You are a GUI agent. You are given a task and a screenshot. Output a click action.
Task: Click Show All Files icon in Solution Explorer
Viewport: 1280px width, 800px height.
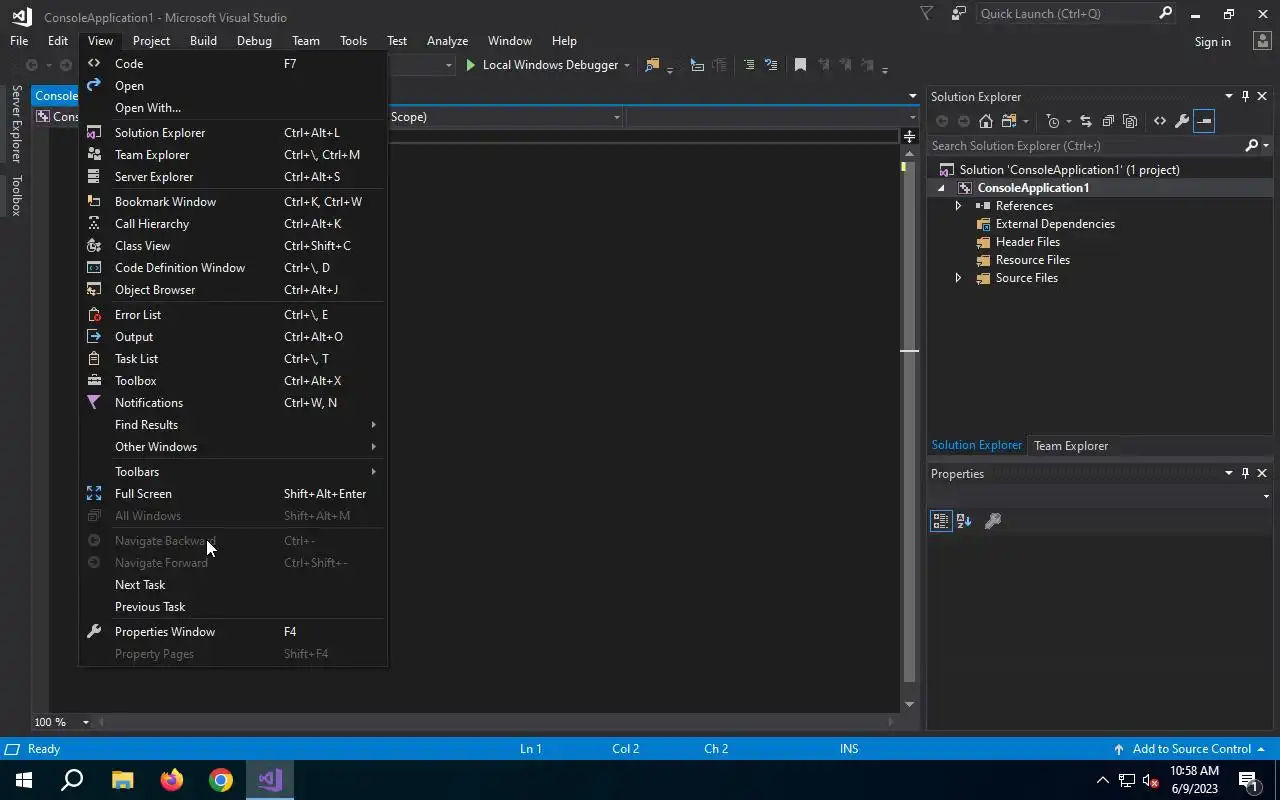click(1130, 121)
